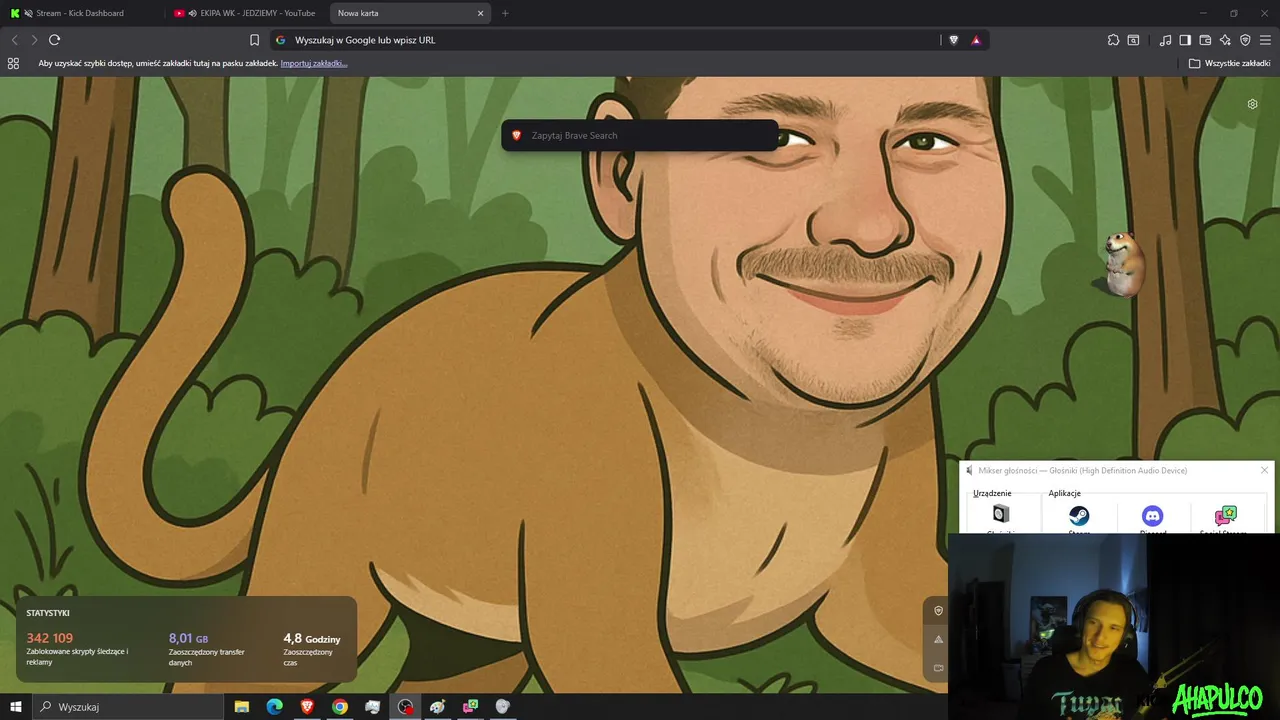
Task: Open the Brave main hamburger menu
Action: pos(1265,40)
